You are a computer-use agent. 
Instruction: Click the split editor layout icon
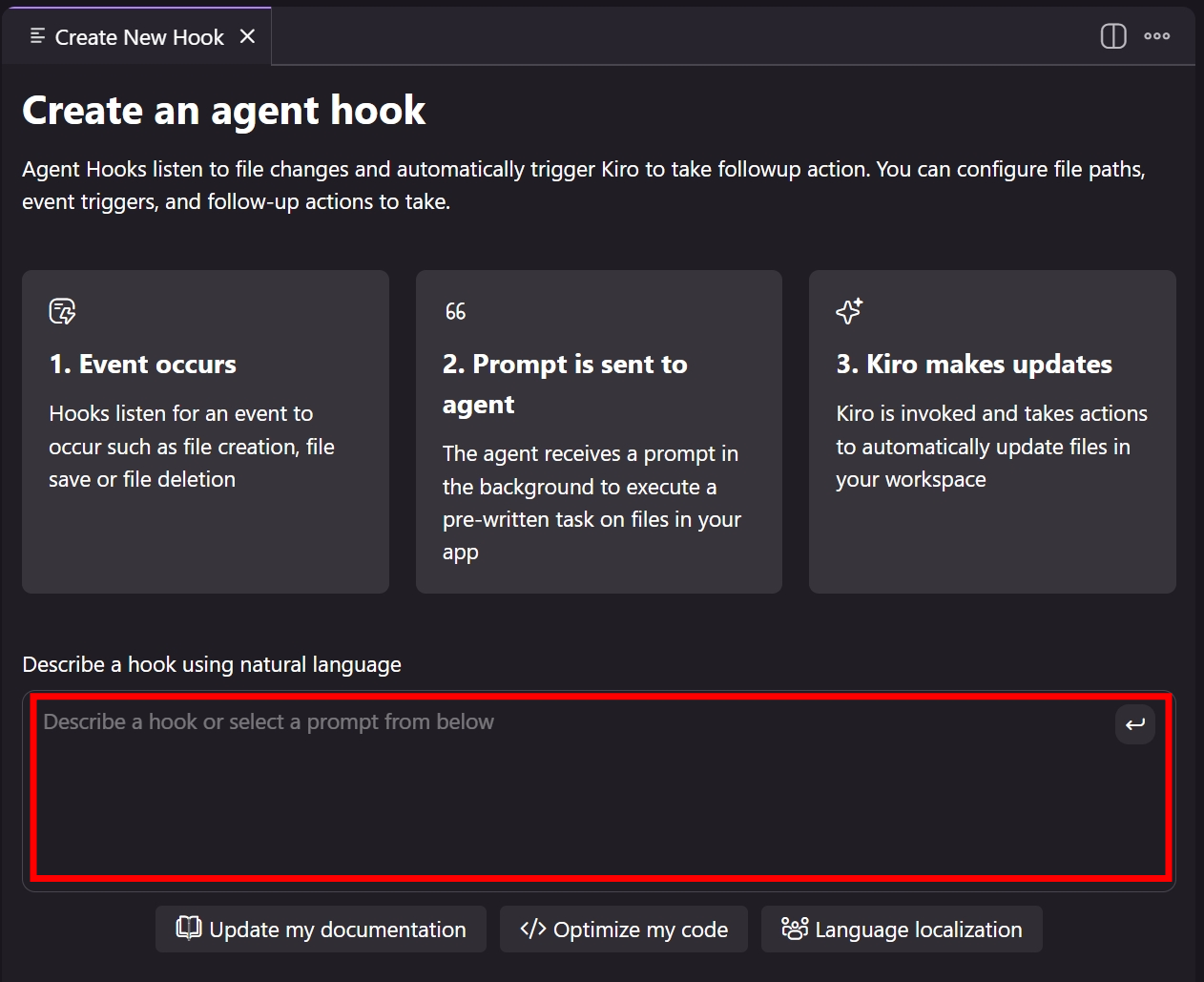click(1113, 36)
